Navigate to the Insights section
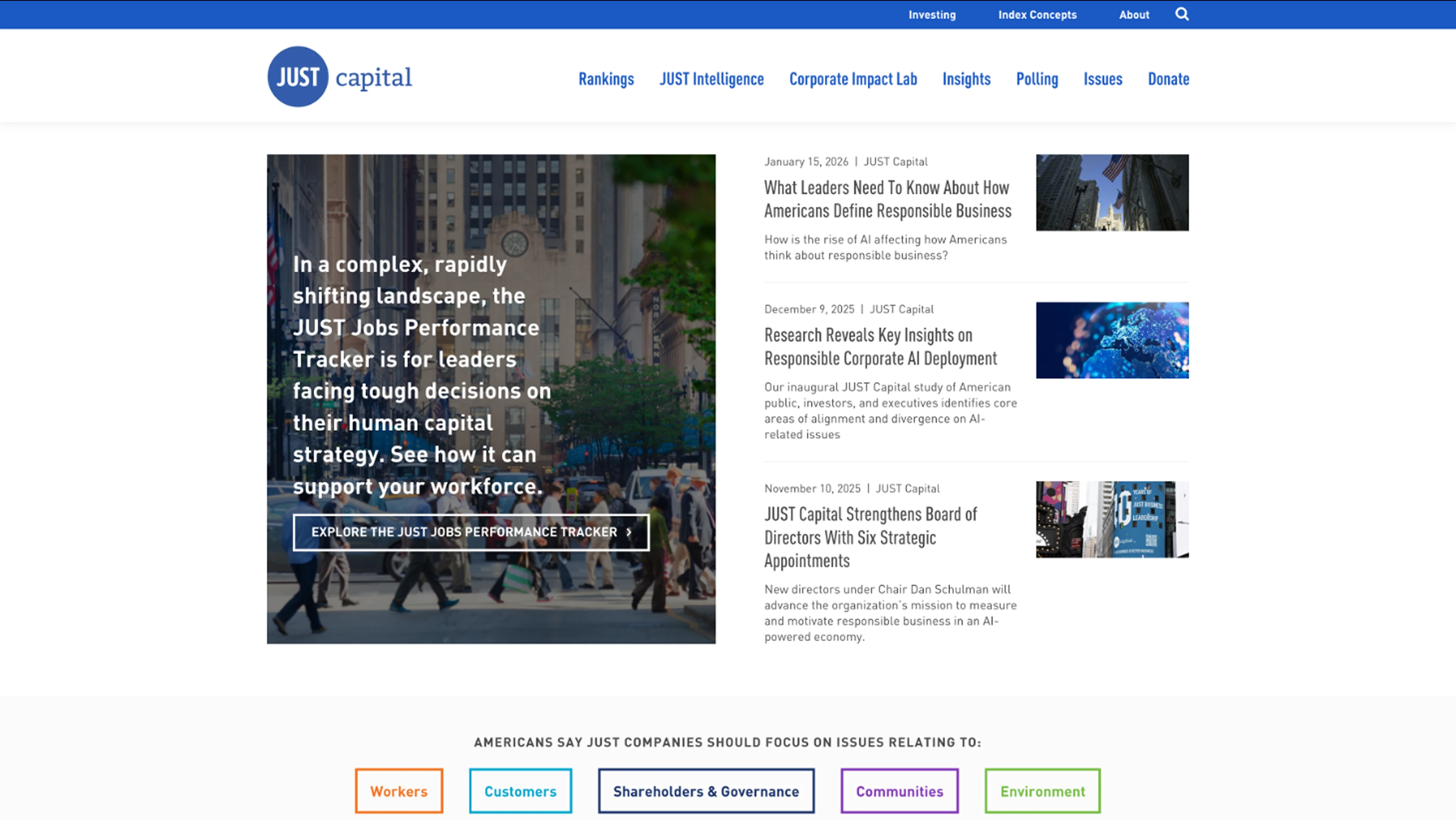Image resolution: width=1456 pixels, height=820 pixels. [x=967, y=79]
